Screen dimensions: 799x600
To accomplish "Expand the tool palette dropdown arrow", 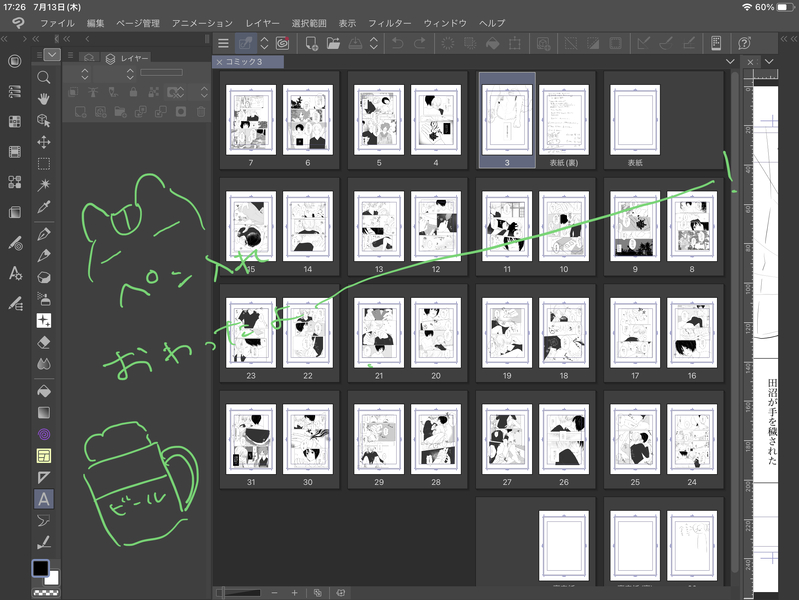I will tap(52, 54).
